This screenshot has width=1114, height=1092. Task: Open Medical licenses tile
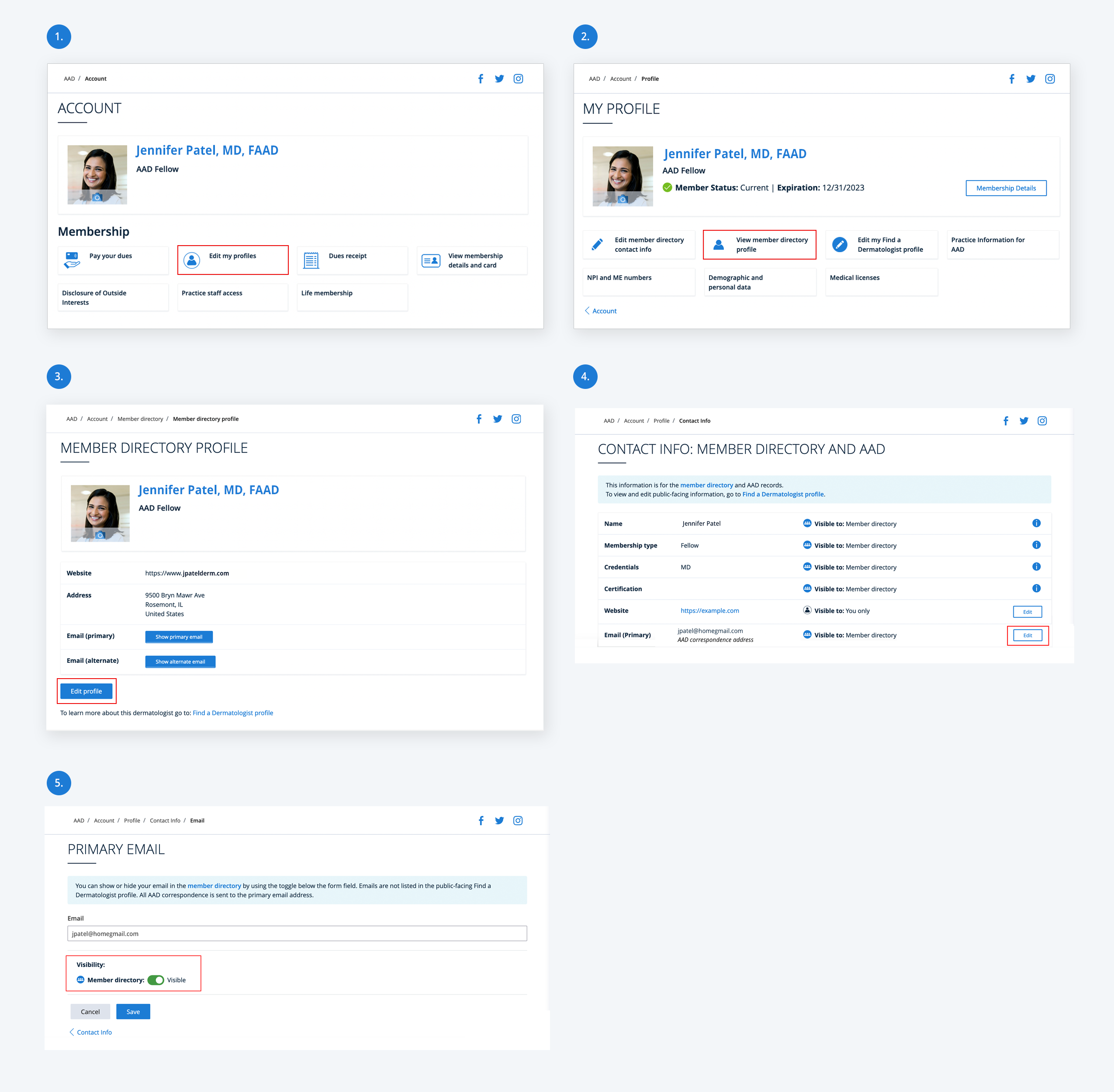881,281
